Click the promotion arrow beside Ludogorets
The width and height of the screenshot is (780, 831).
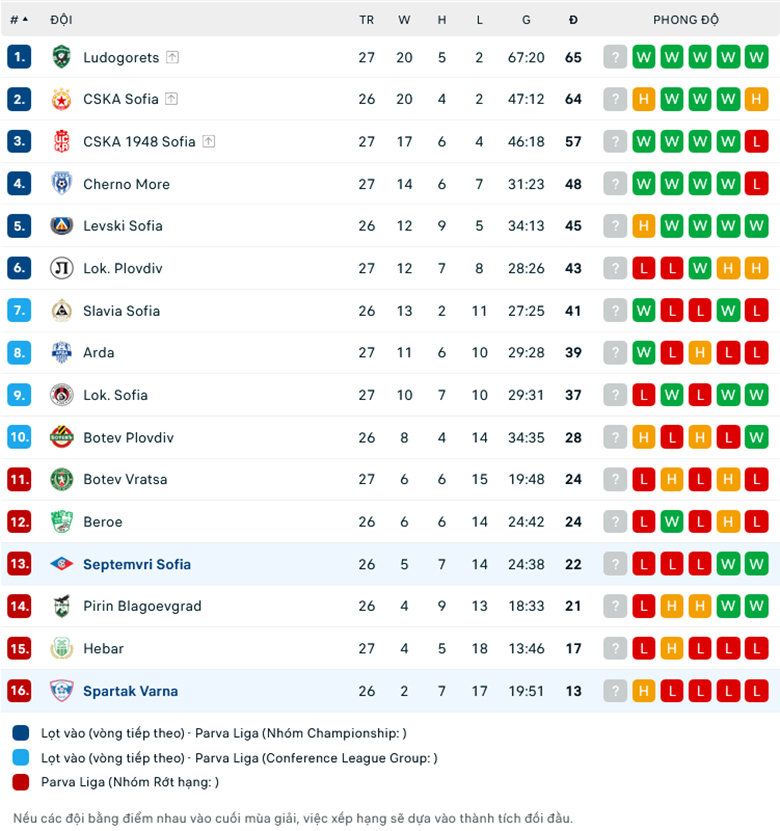pos(170,57)
